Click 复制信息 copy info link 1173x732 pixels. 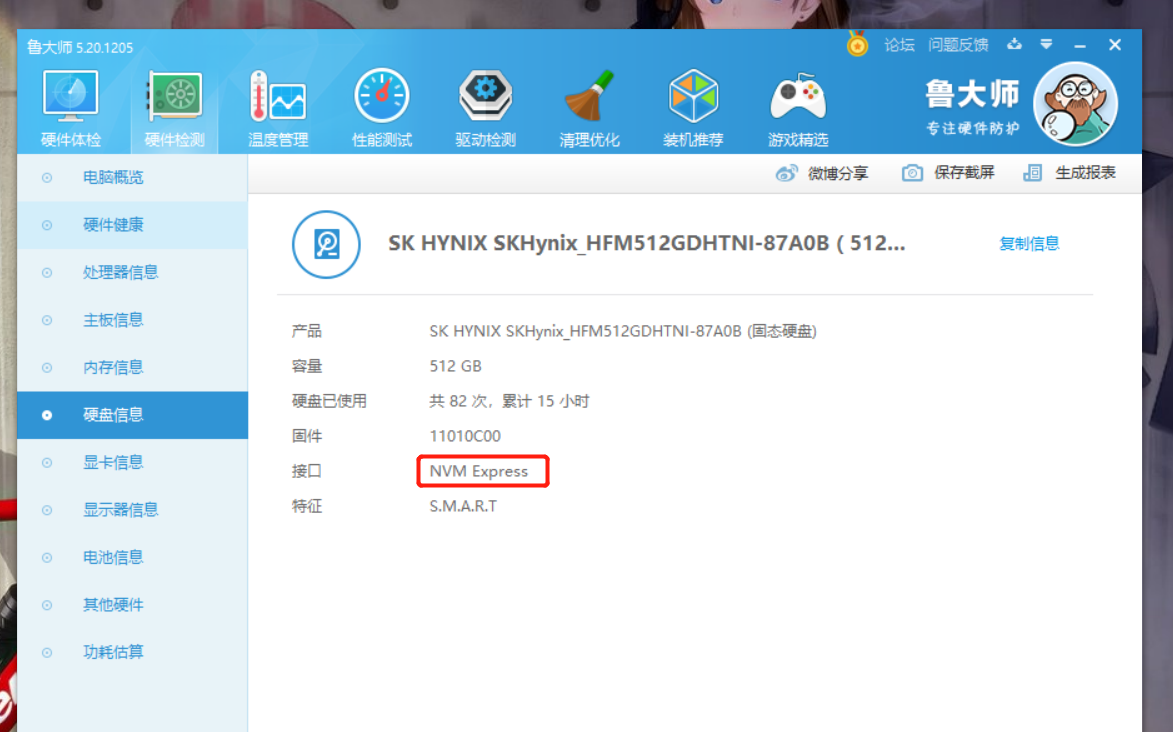tap(1029, 243)
